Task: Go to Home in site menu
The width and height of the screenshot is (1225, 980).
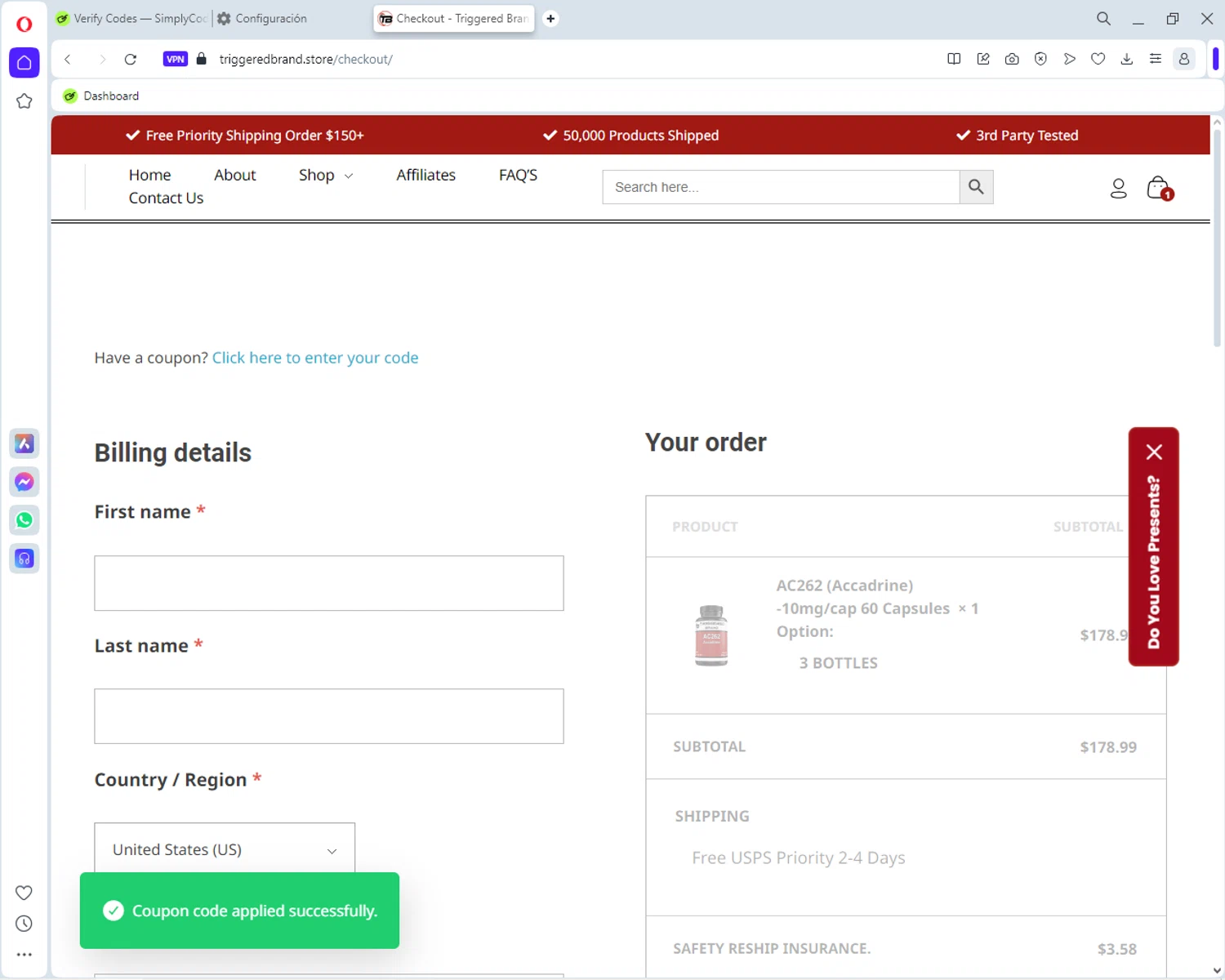Action: click(149, 175)
